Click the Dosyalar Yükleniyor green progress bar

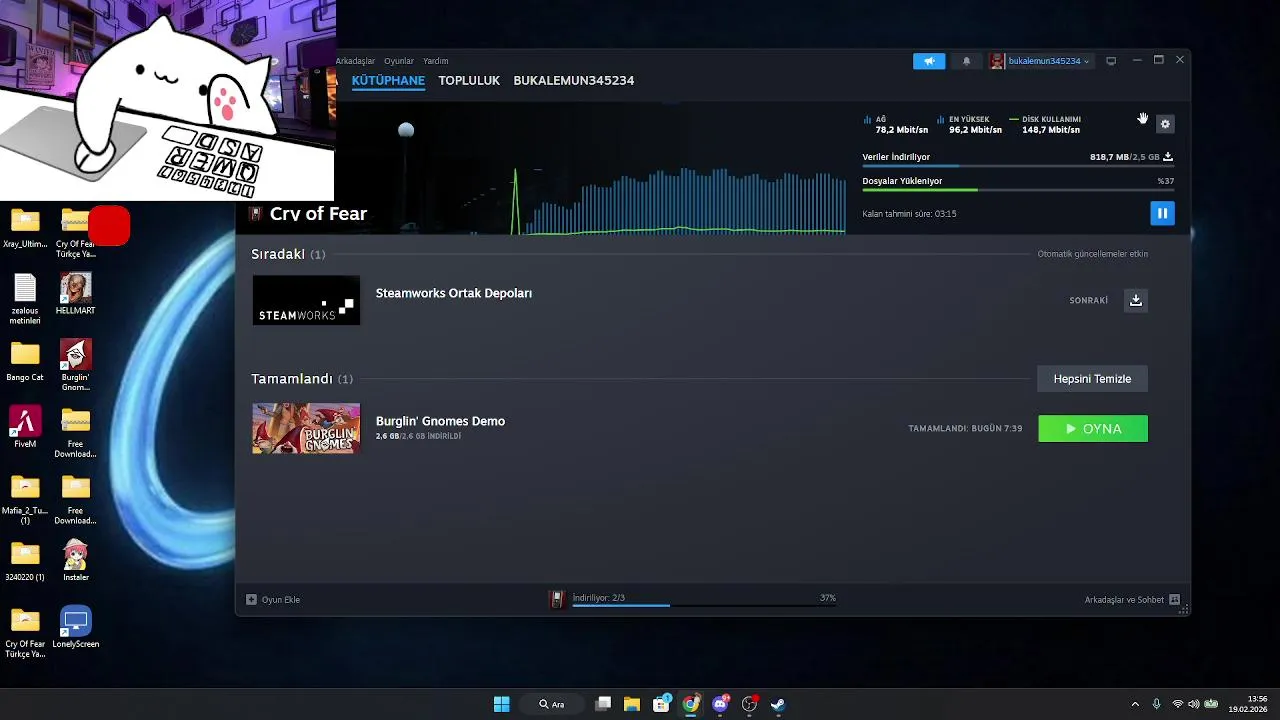(1018, 190)
